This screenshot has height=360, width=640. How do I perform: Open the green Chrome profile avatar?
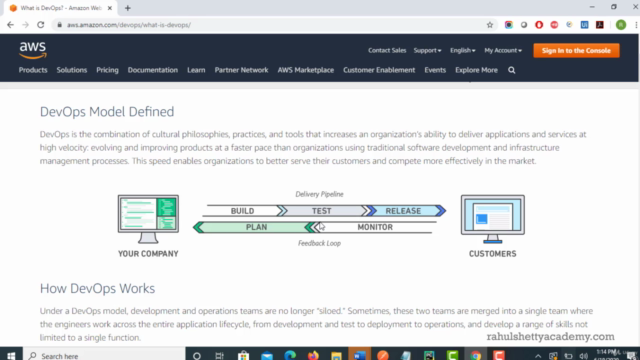(621, 25)
